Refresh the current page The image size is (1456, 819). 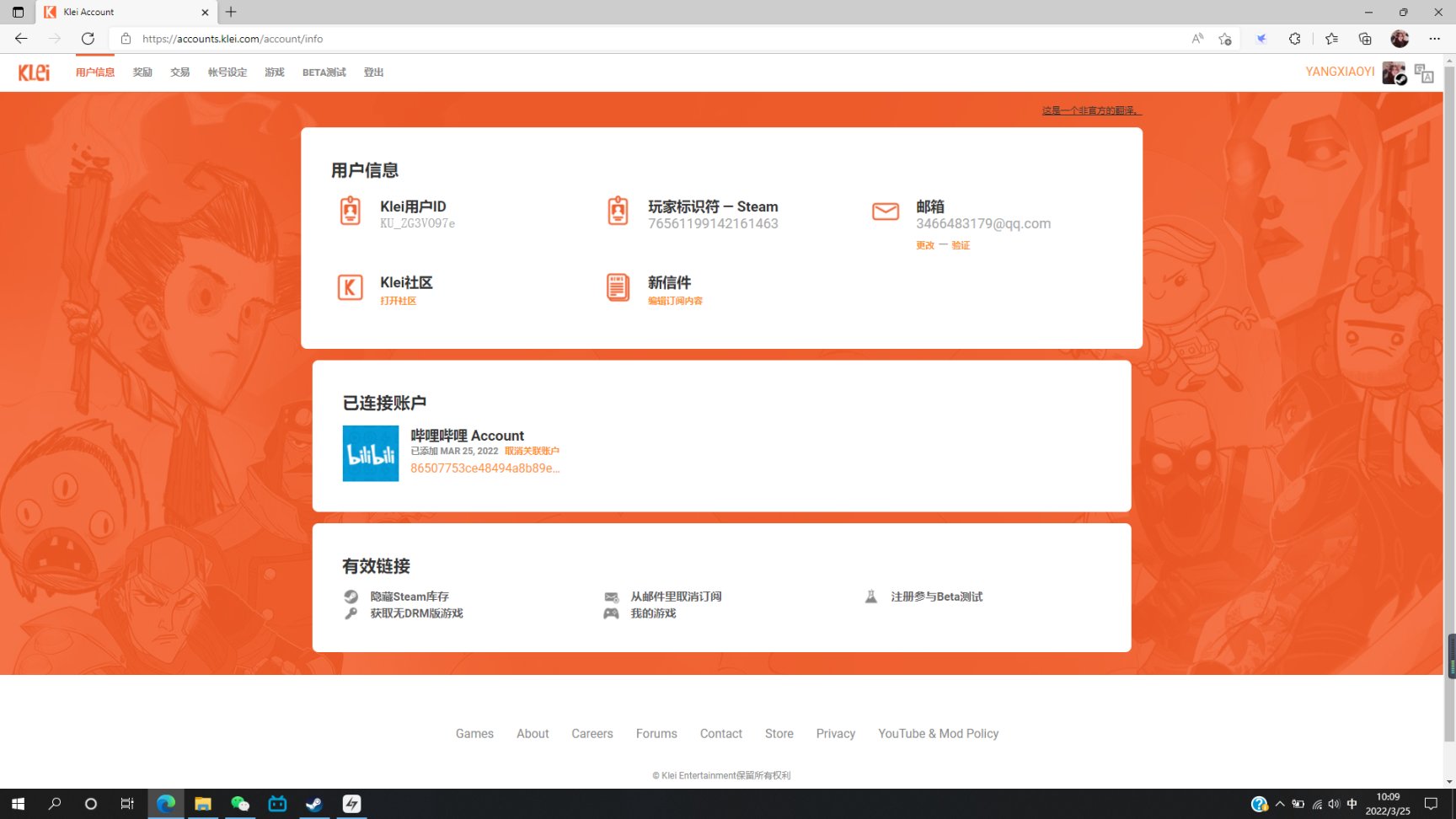pyautogui.click(x=88, y=39)
